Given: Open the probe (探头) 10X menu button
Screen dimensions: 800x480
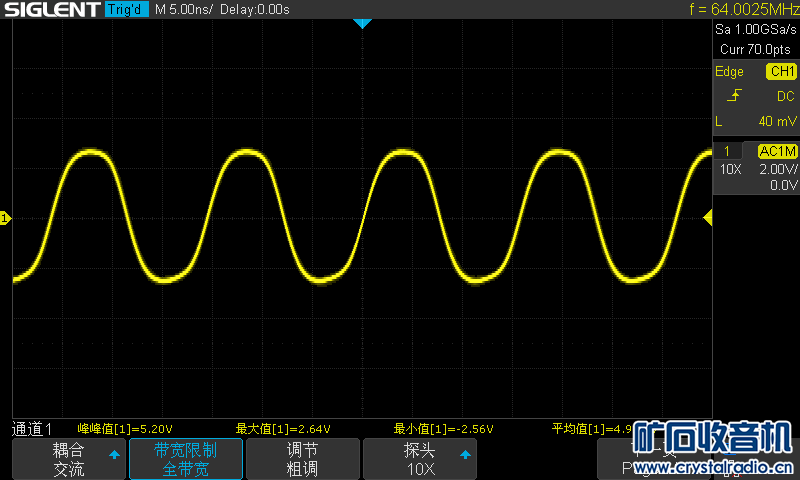Looking at the screenshot, I should [x=420, y=459].
